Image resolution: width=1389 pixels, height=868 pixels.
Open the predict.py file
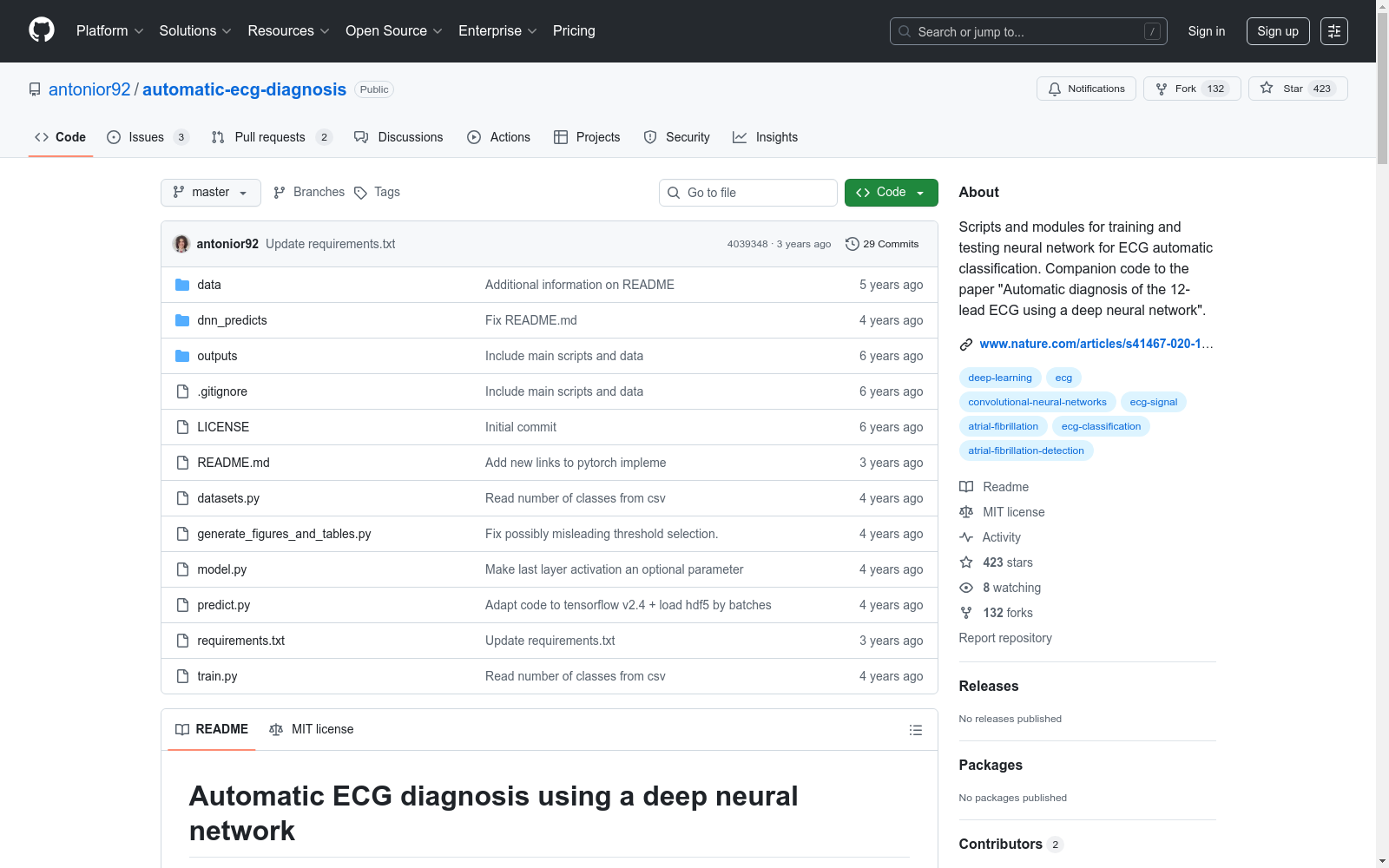coord(223,605)
